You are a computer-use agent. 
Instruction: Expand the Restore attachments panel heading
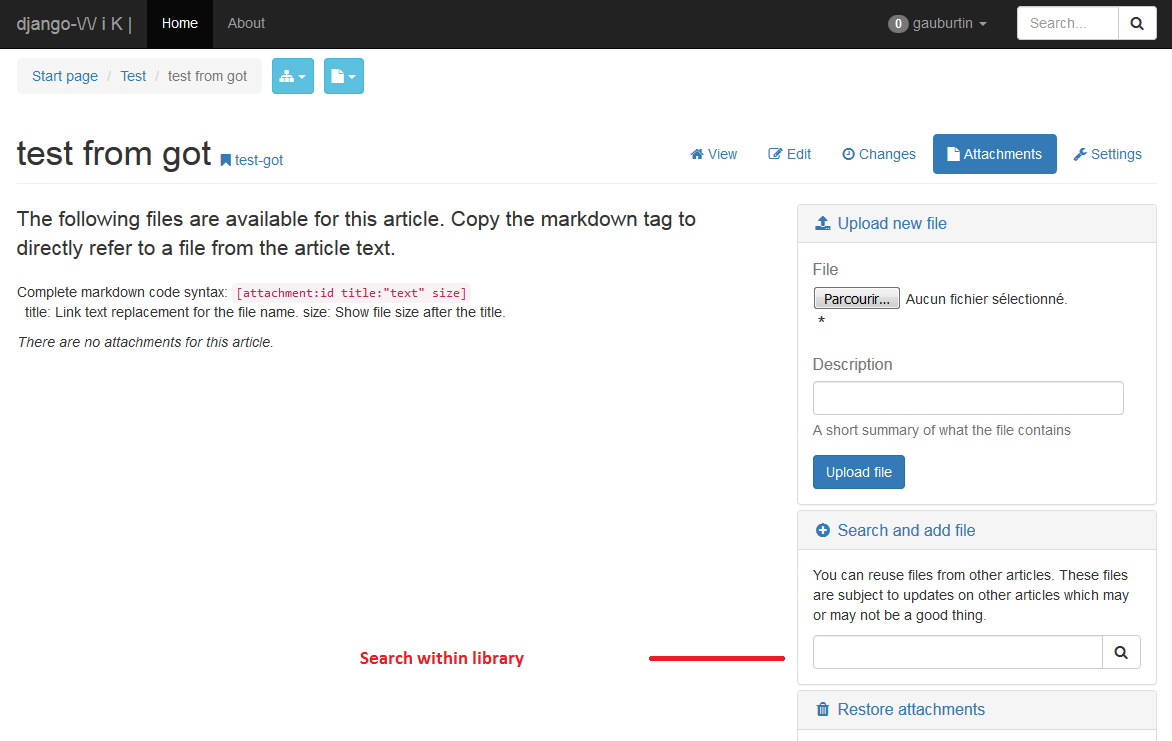click(910, 709)
